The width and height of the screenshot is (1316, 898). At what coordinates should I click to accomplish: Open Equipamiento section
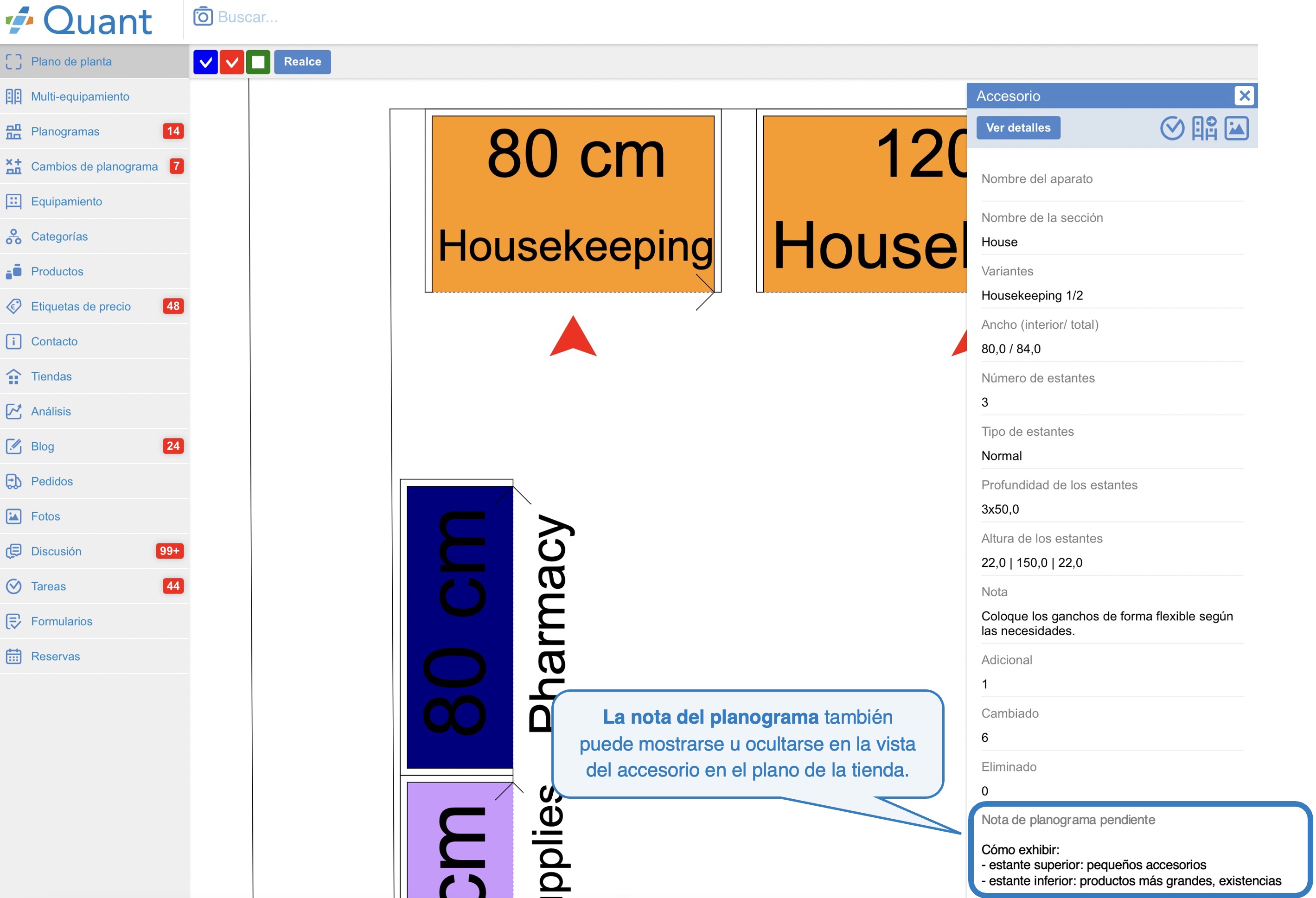pyautogui.click(x=95, y=202)
